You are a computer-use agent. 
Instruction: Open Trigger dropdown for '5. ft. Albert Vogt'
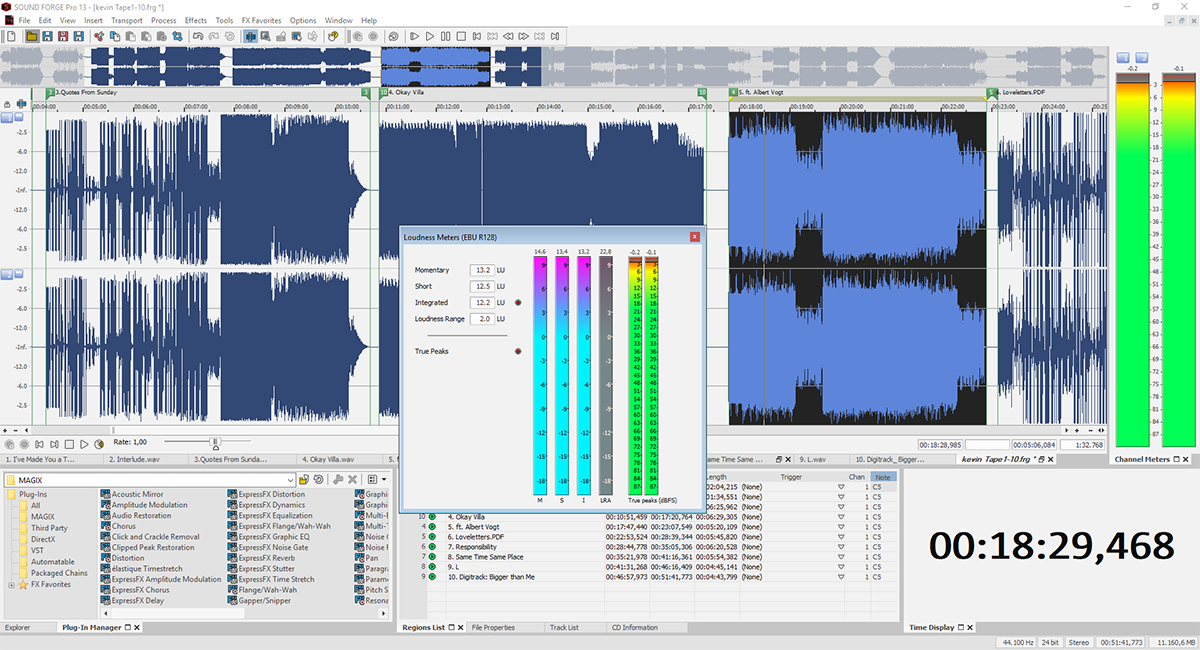click(x=842, y=526)
